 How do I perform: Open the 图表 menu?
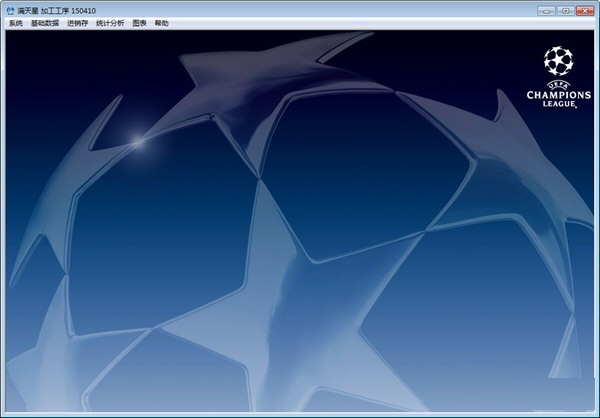click(x=139, y=23)
